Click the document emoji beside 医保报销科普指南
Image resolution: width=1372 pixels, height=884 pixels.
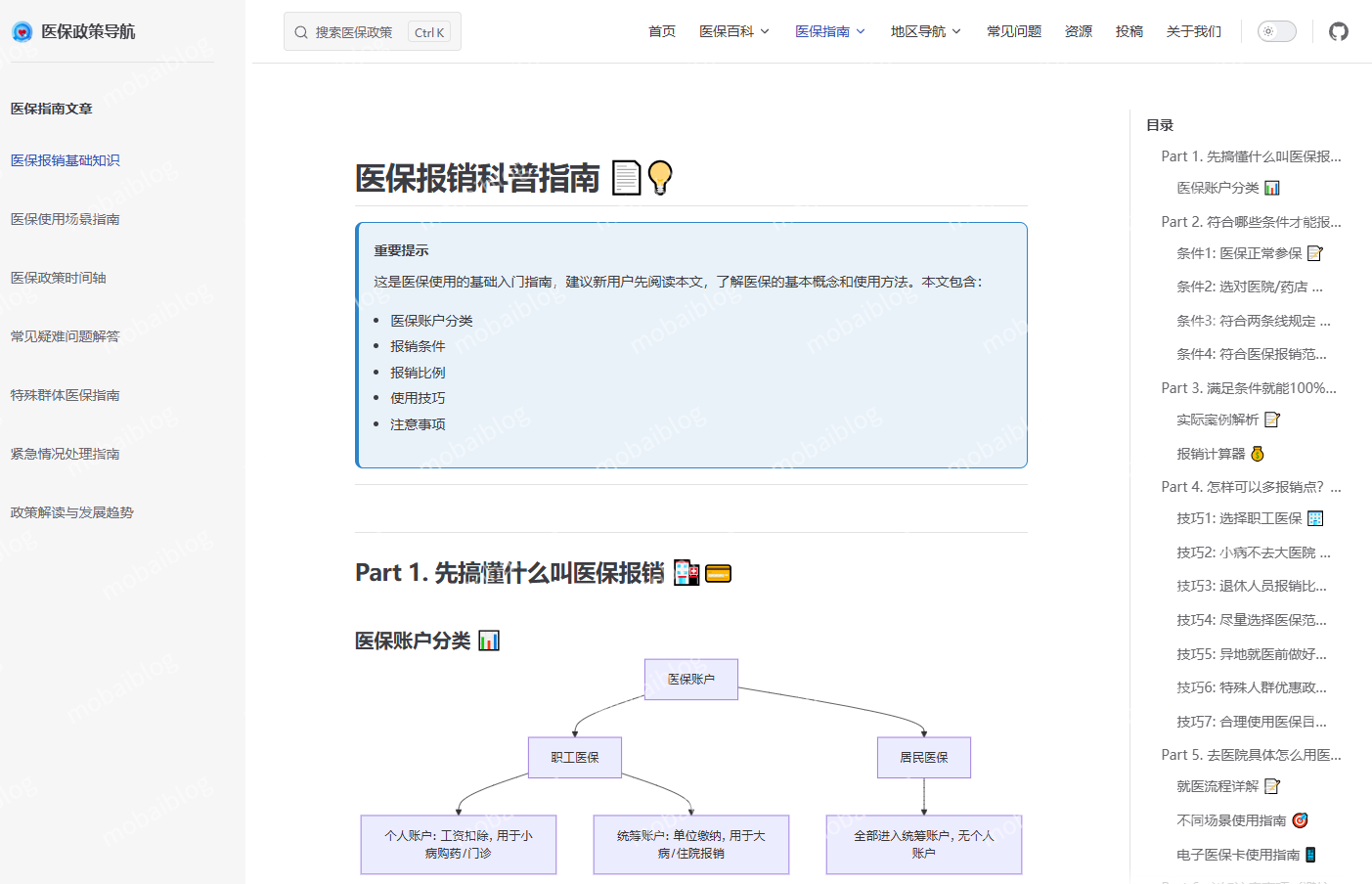coord(624,178)
